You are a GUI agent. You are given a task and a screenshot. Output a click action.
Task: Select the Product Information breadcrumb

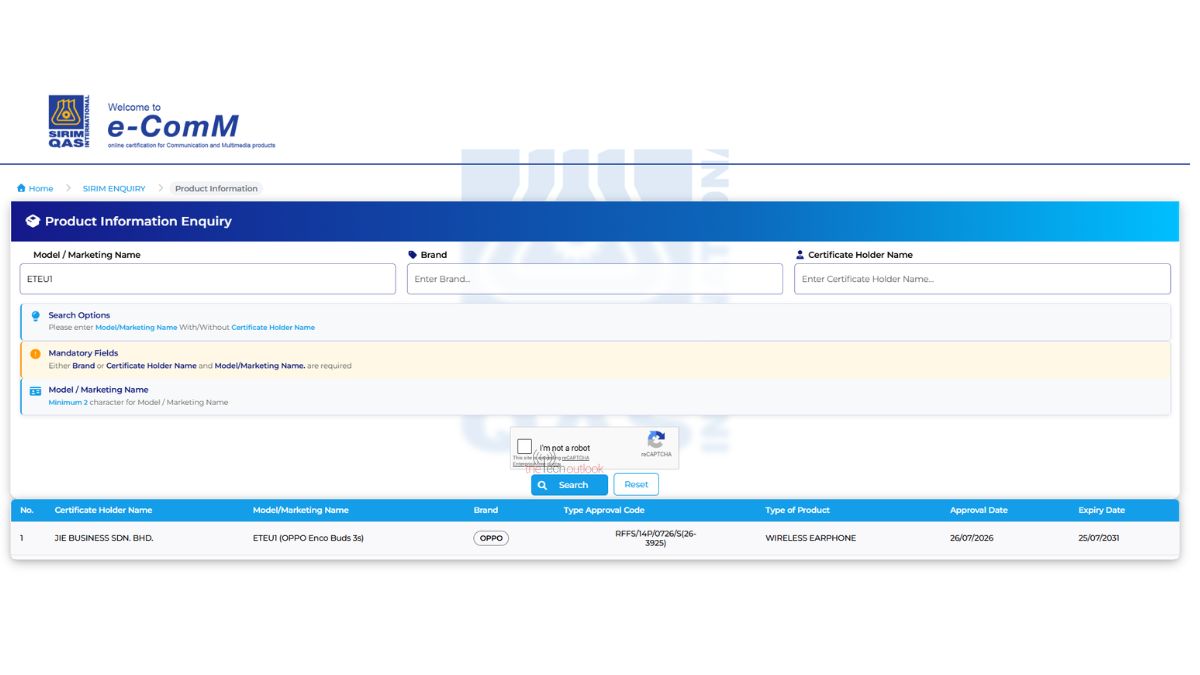pos(216,188)
